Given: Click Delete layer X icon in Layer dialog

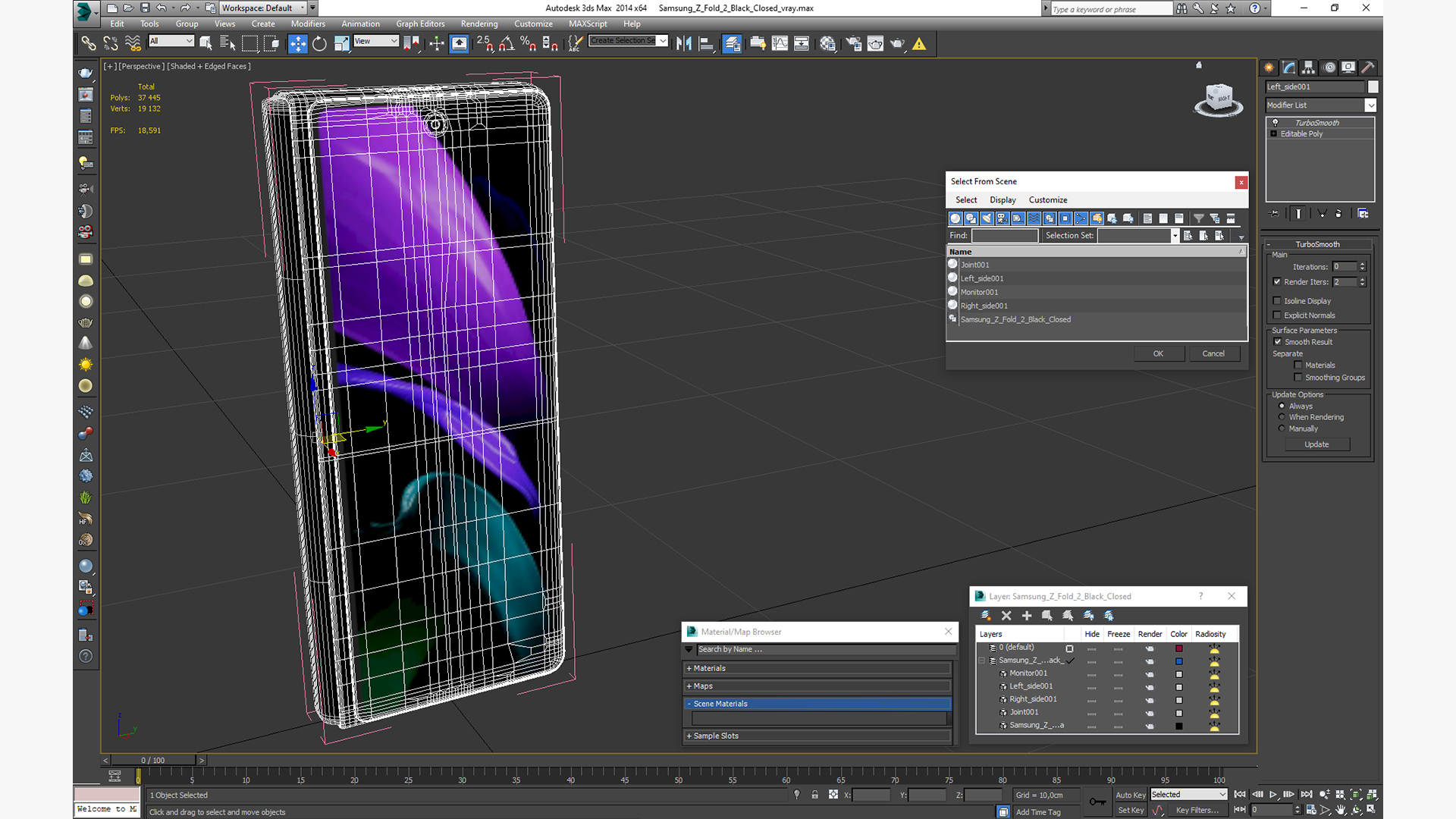Looking at the screenshot, I should click(1006, 615).
